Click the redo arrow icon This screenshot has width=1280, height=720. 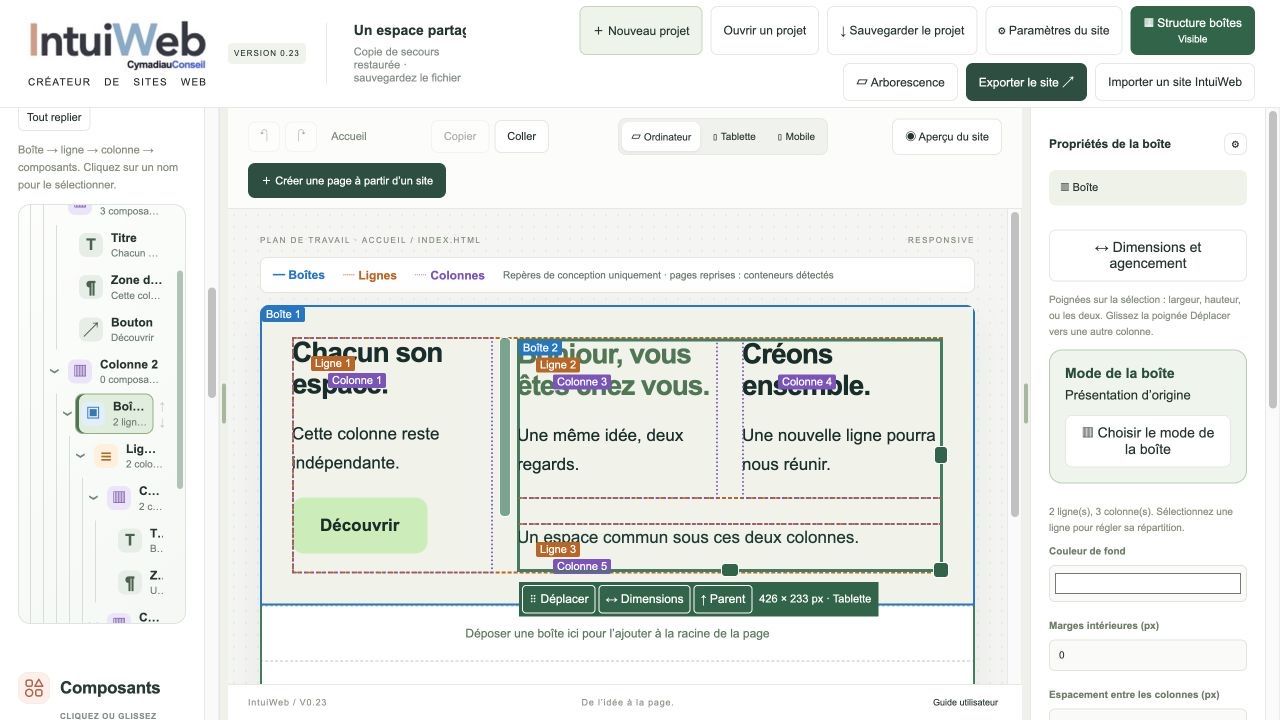pos(301,136)
